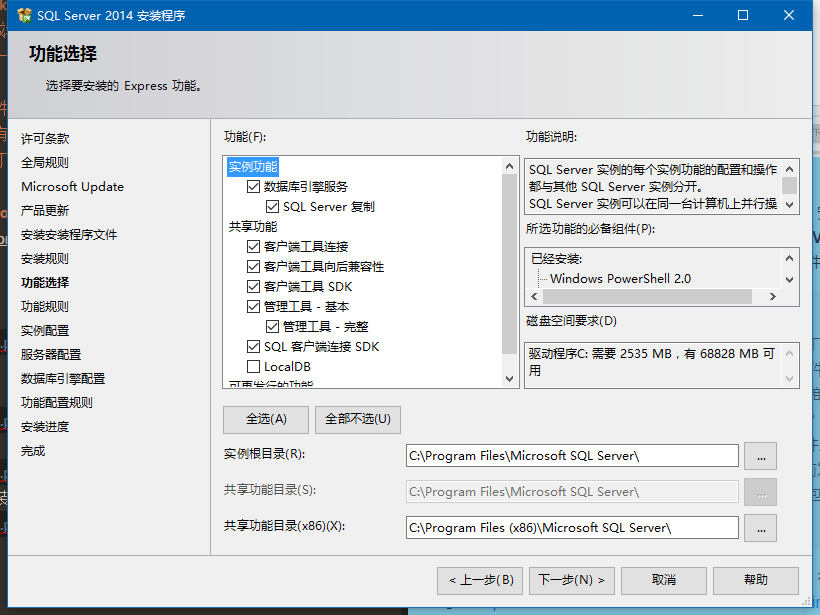Viewport: 820px width, 615px height.
Task: Toggle 管理工具 - 基本 checkbox
Action: point(254,306)
